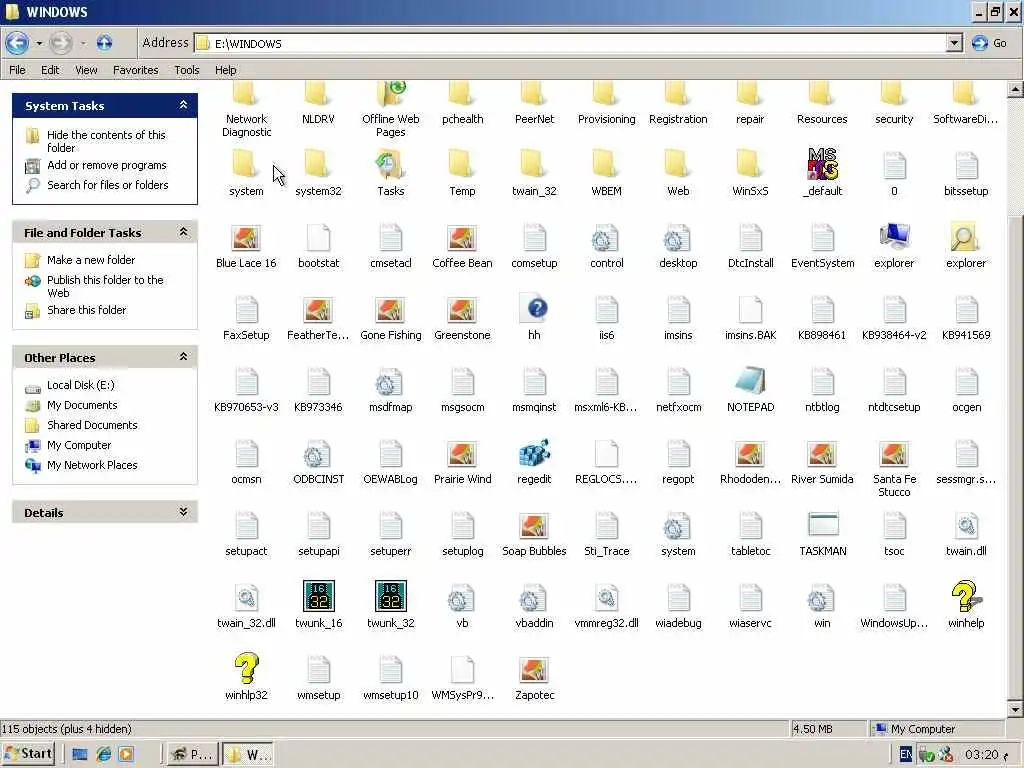Viewport: 1024px width, 768px height.
Task: Switch to the P... taskbar button
Action: [x=191, y=754]
